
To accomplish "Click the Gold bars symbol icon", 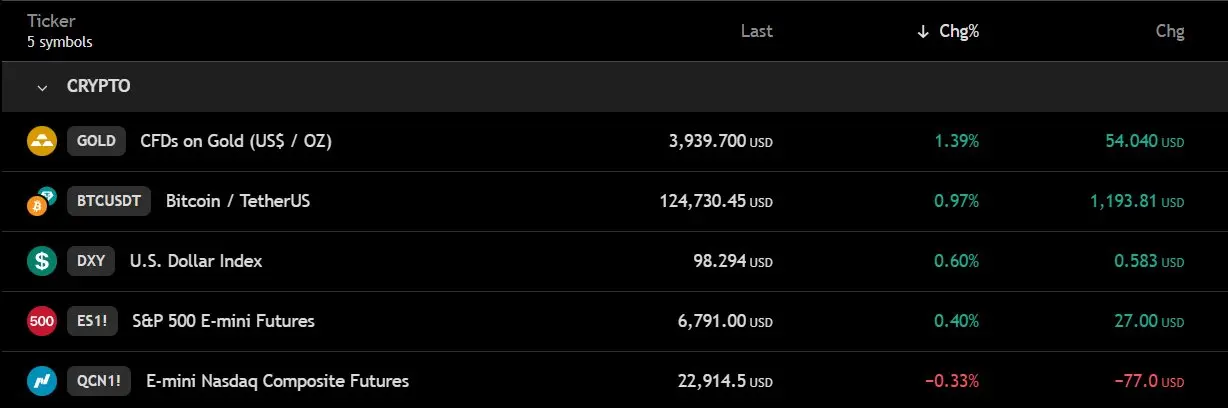I will [42, 141].
